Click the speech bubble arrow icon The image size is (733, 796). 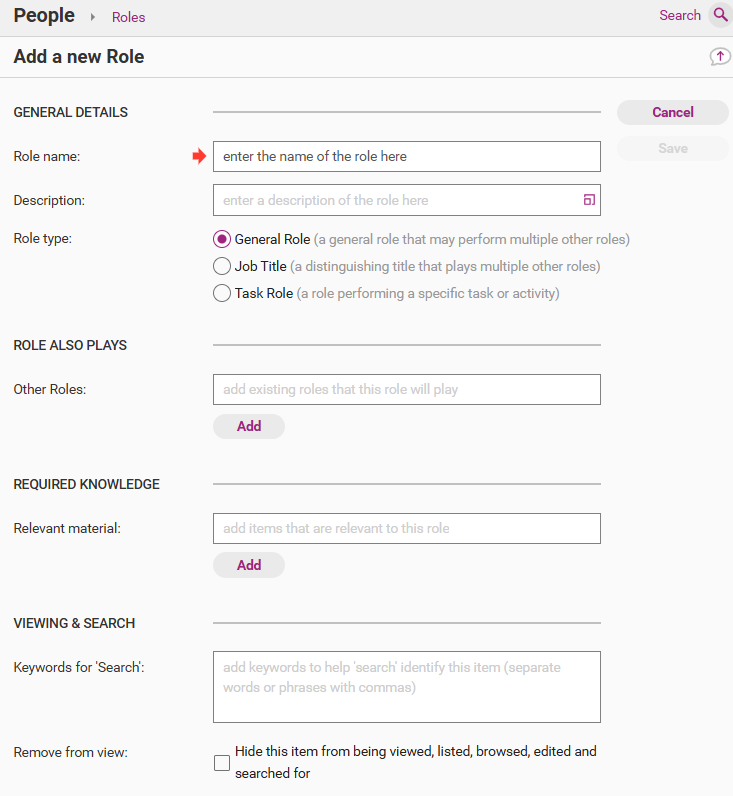click(x=720, y=57)
